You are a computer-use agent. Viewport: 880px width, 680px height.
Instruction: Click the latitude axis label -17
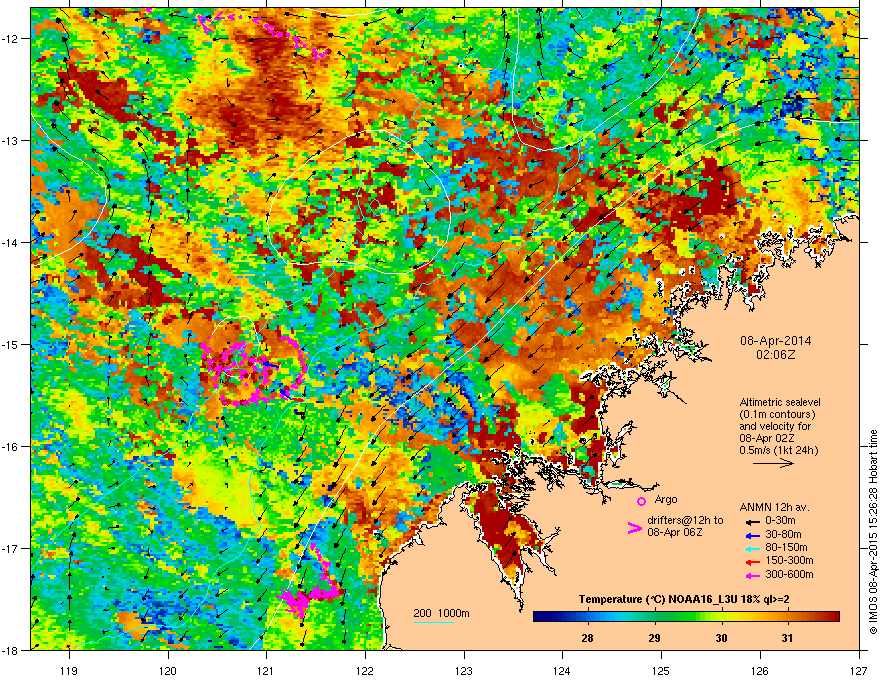tap(11, 548)
